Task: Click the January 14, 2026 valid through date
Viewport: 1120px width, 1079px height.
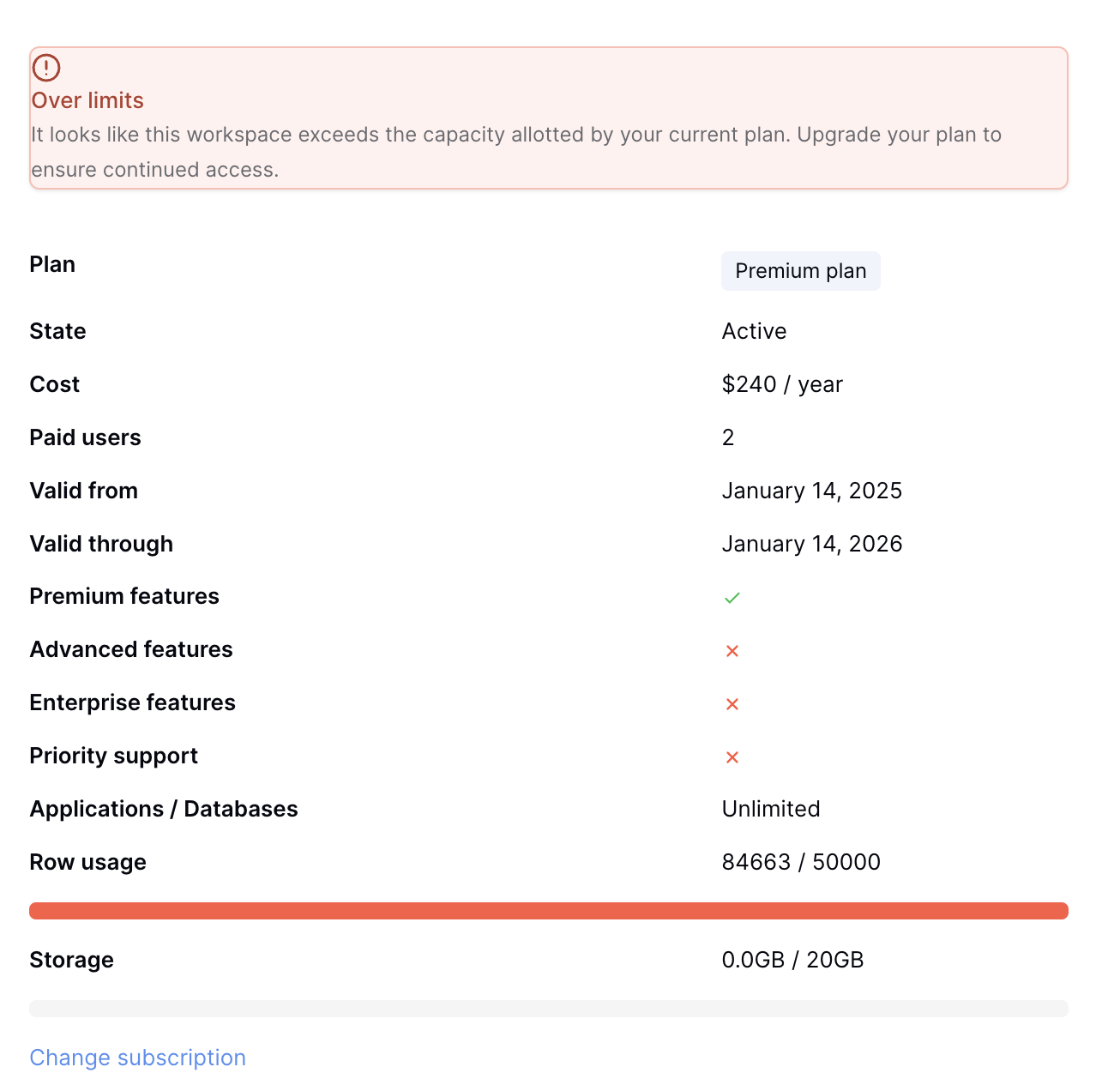Action: 812,544
